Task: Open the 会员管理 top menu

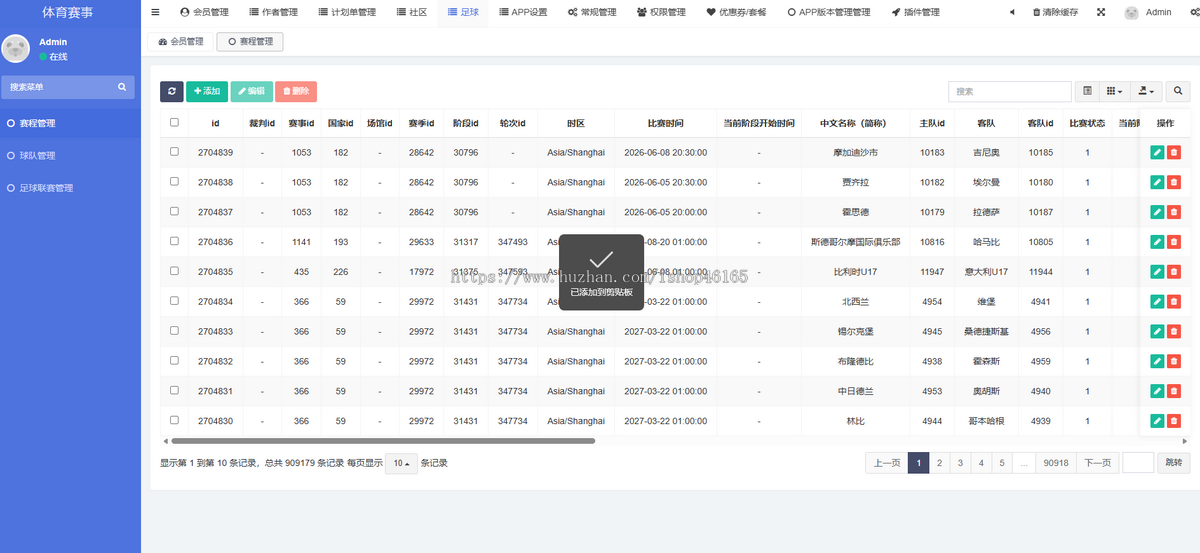Action: click(x=204, y=12)
